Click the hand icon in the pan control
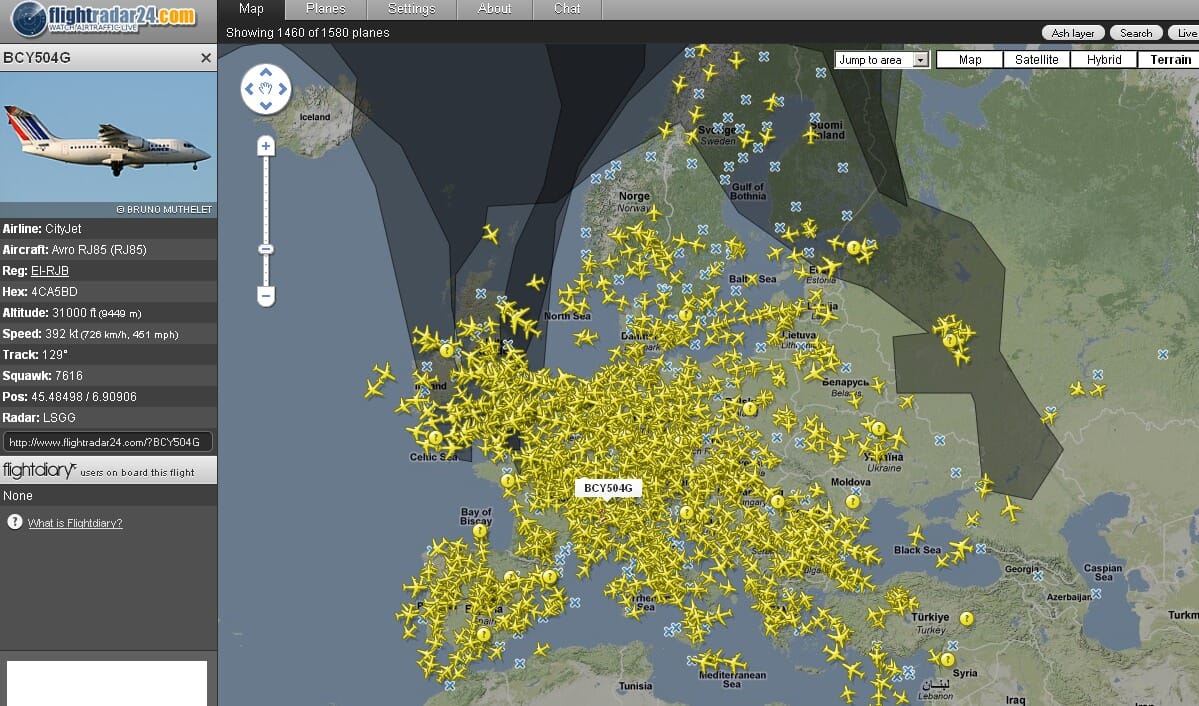 (266, 89)
